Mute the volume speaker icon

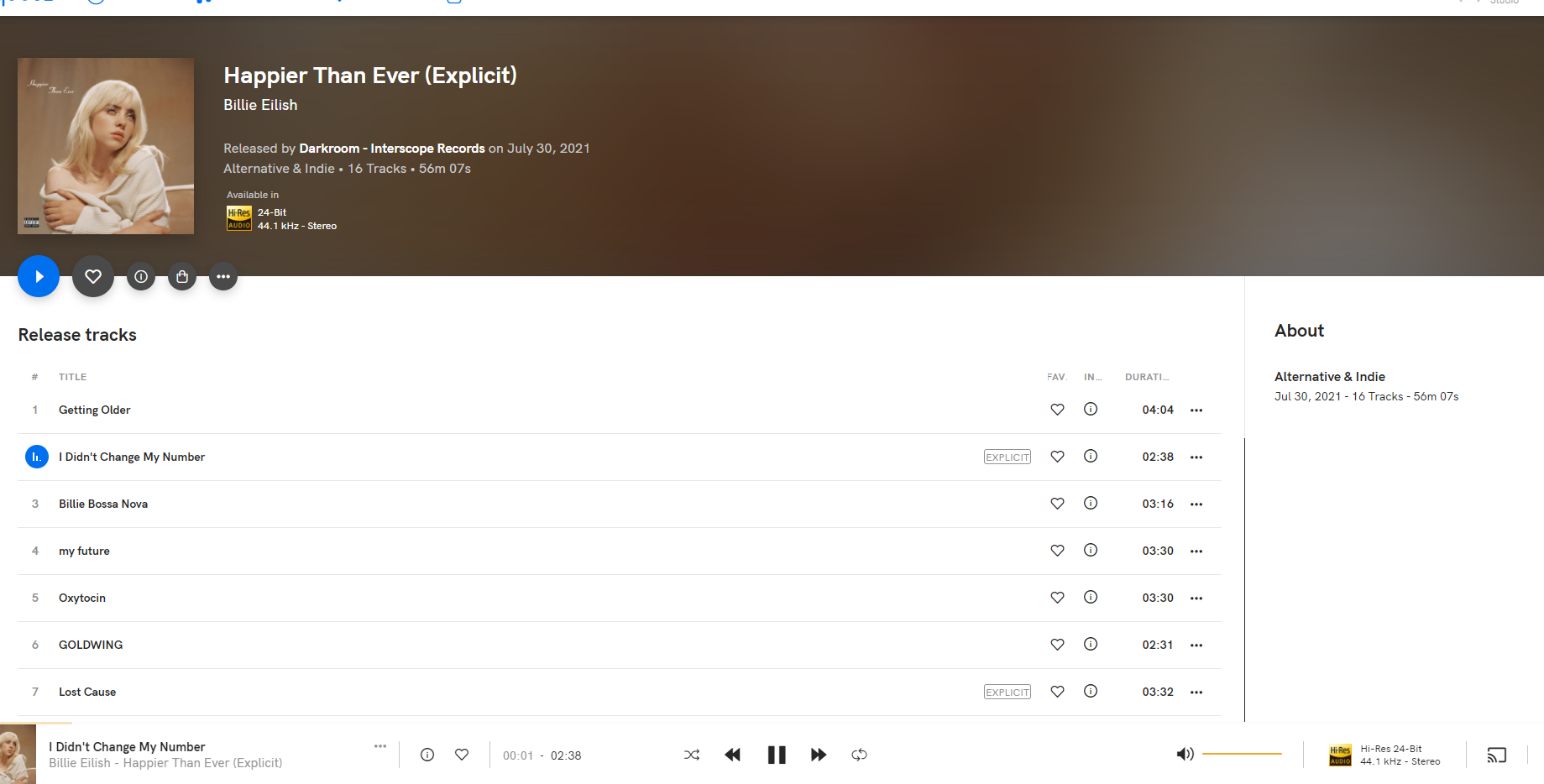click(1185, 754)
